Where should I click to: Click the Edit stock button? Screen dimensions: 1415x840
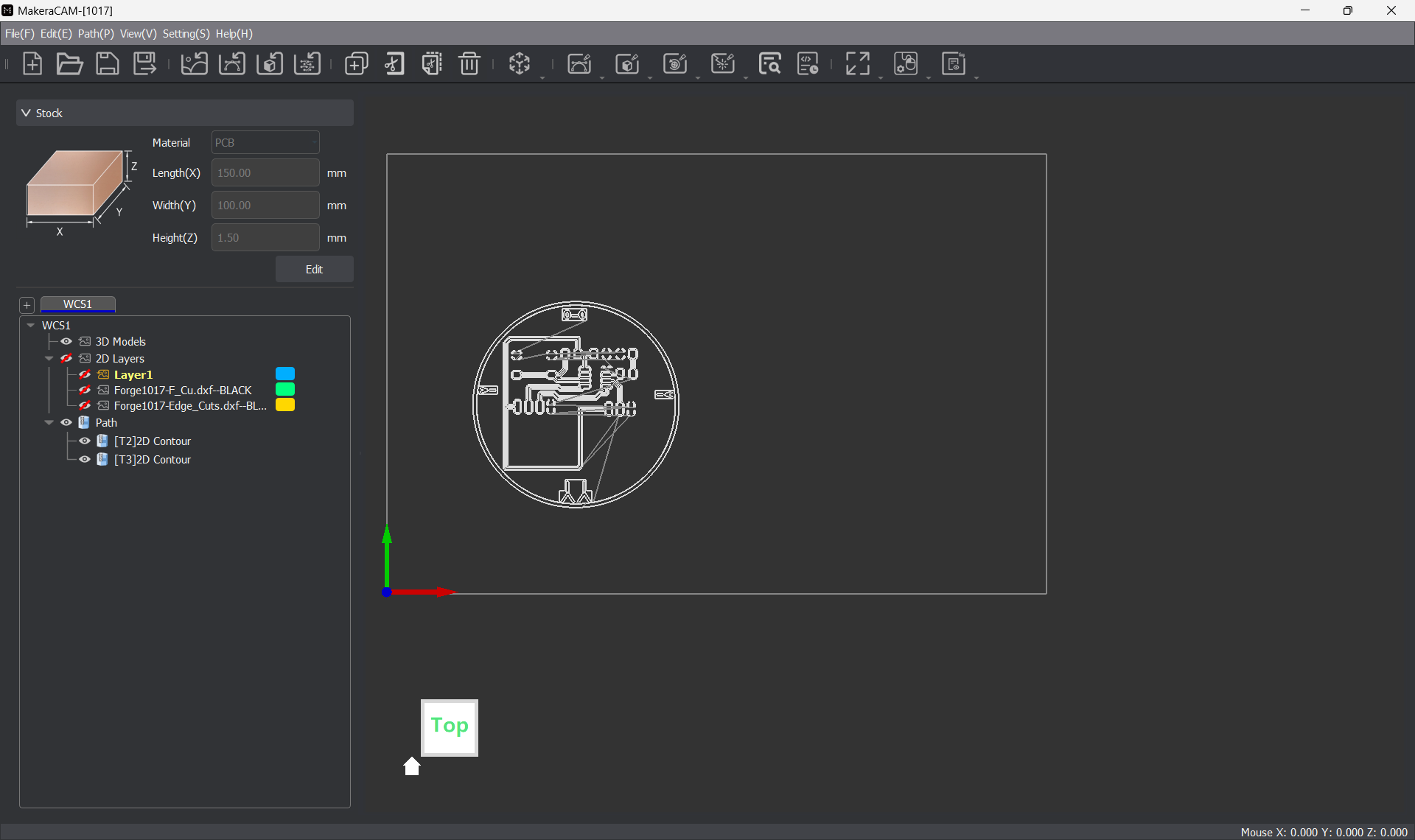point(314,269)
